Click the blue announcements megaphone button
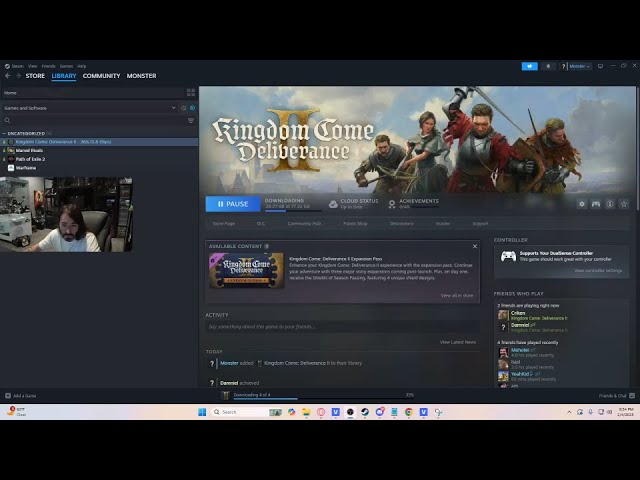The width and height of the screenshot is (640, 480). (529, 66)
